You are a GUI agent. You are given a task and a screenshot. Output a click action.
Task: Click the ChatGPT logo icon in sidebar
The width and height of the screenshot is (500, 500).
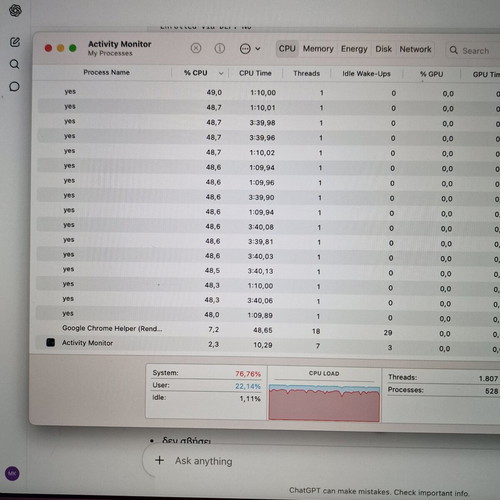click(x=15, y=11)
